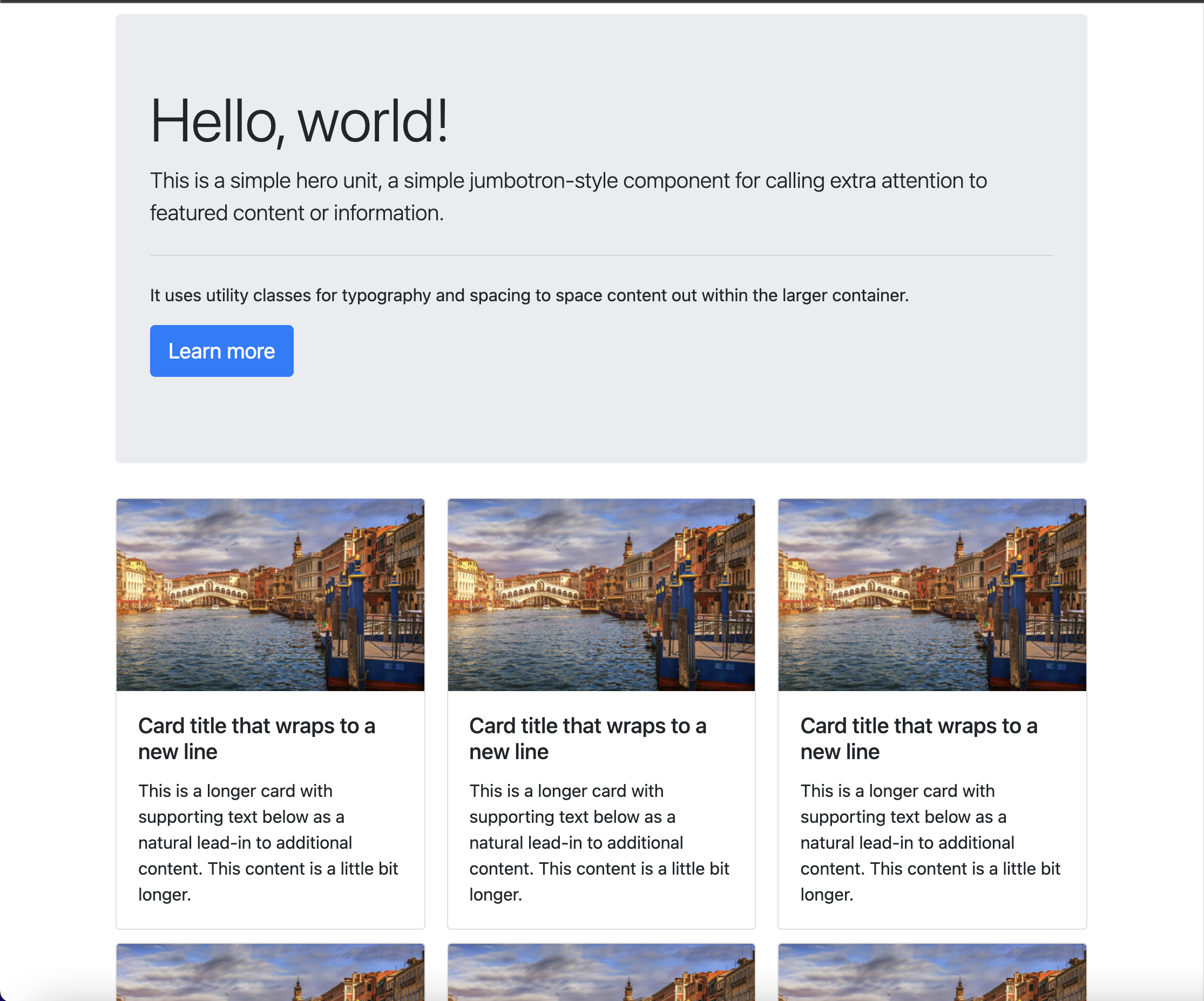Click the Hello, world! heading
This screenshot has height=1001, width=1204.
point(298,121)
